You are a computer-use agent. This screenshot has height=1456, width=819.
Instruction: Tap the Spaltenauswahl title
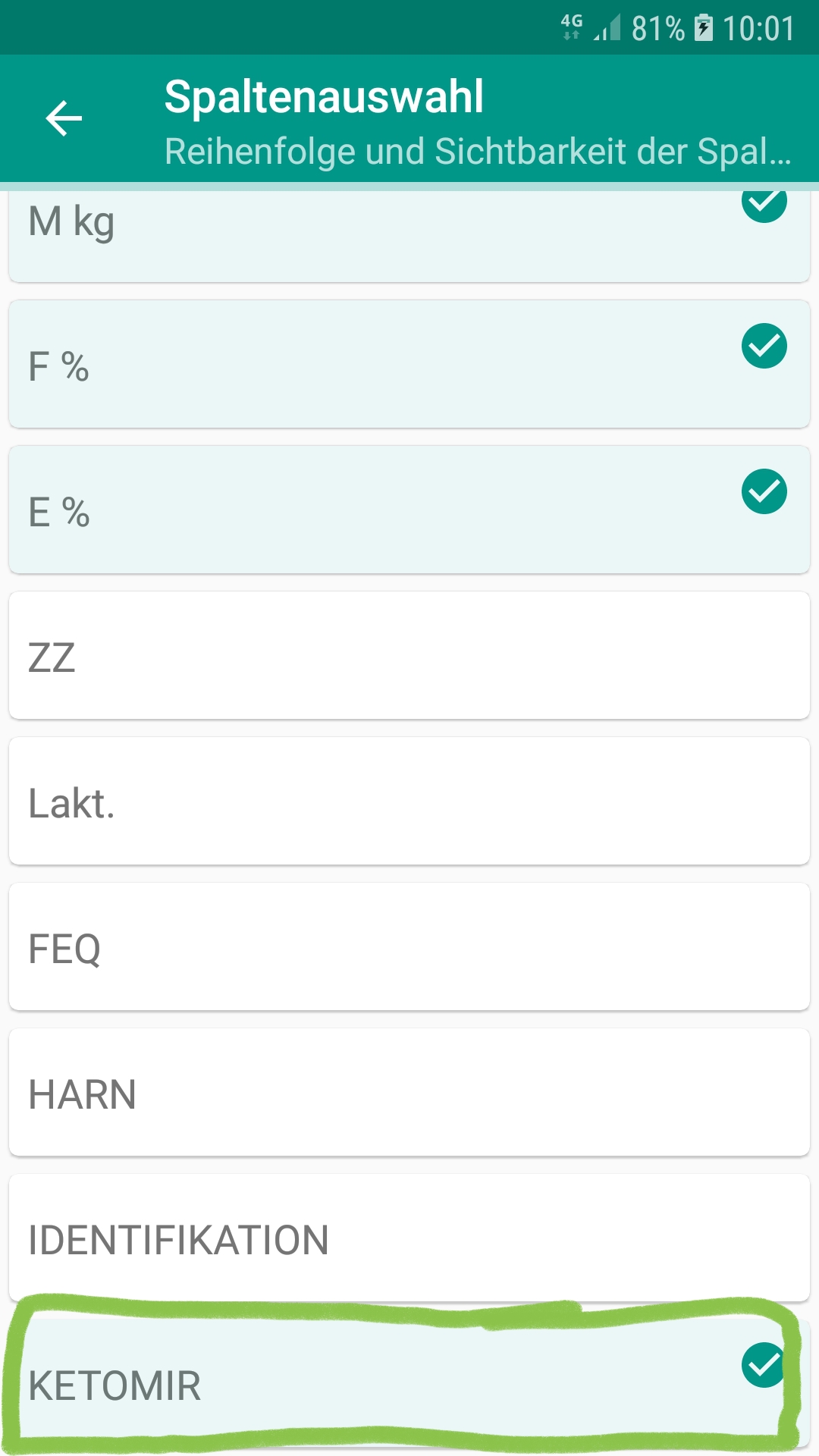pyautogui.click(x=324, y=97)
